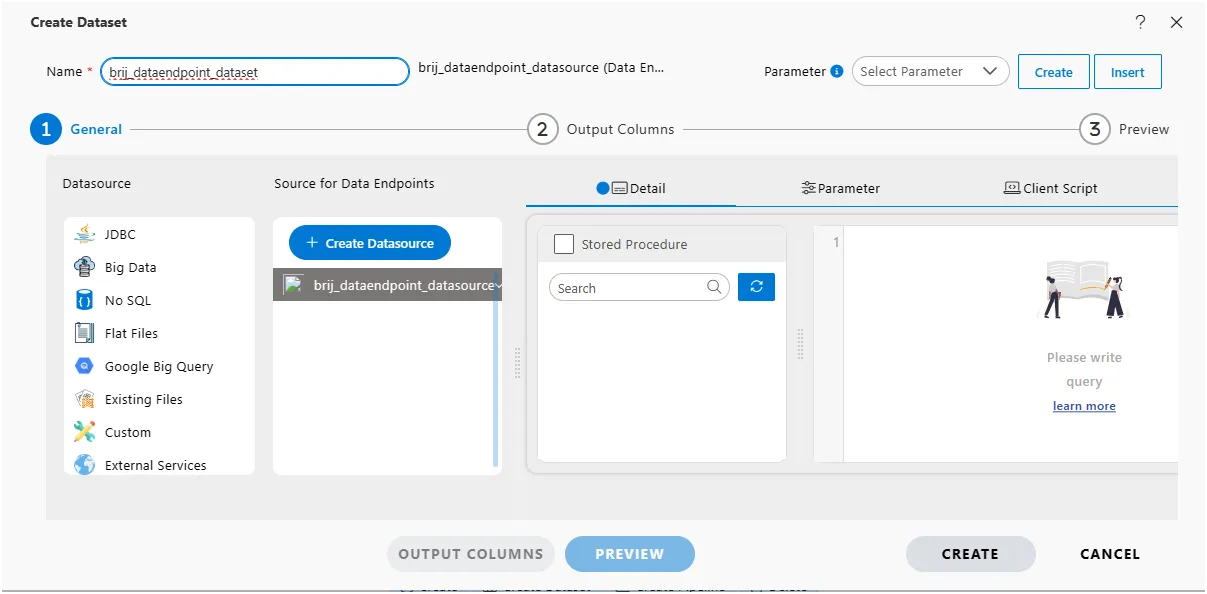Open the Select Parameter dropdown
1207x594 pixels.
pyautogui.click(x=930, y=71)
